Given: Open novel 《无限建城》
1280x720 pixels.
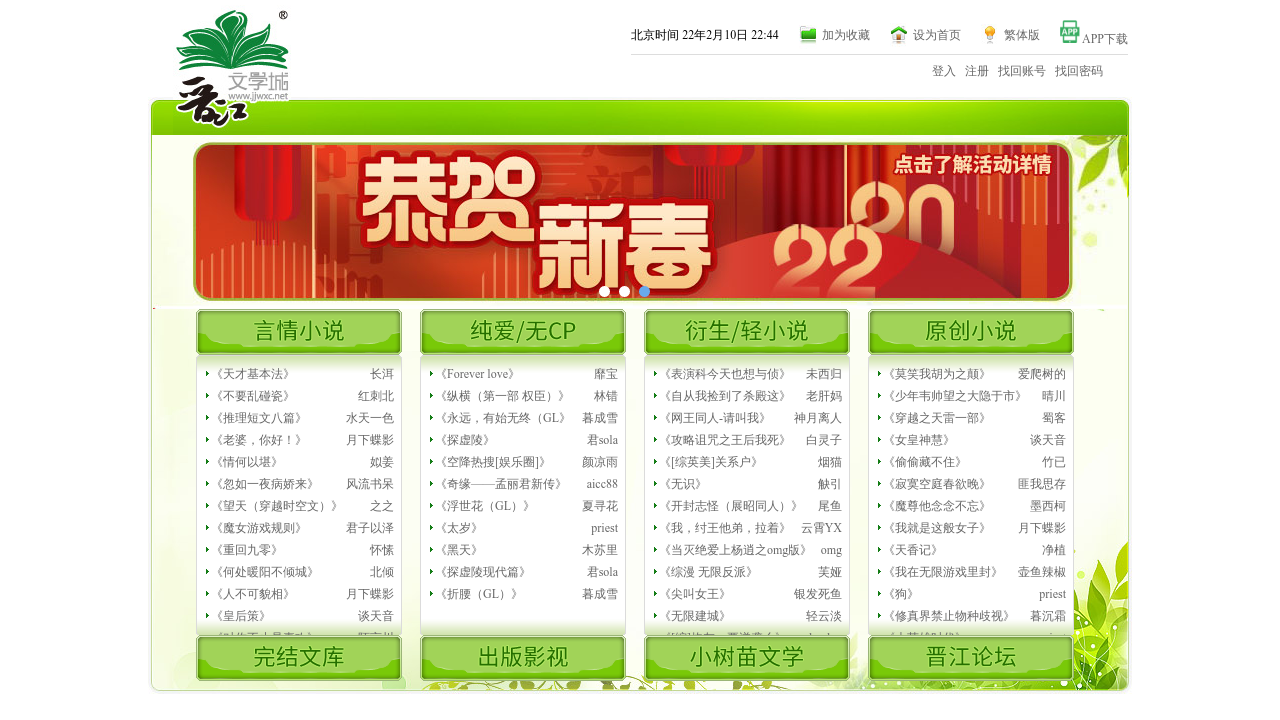Looking at the screenshot, I should [693, 616].
